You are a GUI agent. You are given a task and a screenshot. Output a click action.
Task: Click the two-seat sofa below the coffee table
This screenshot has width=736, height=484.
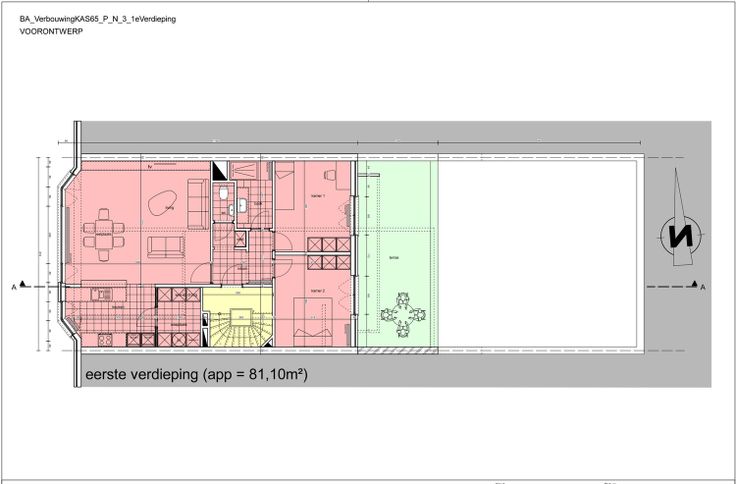[165, 246]
